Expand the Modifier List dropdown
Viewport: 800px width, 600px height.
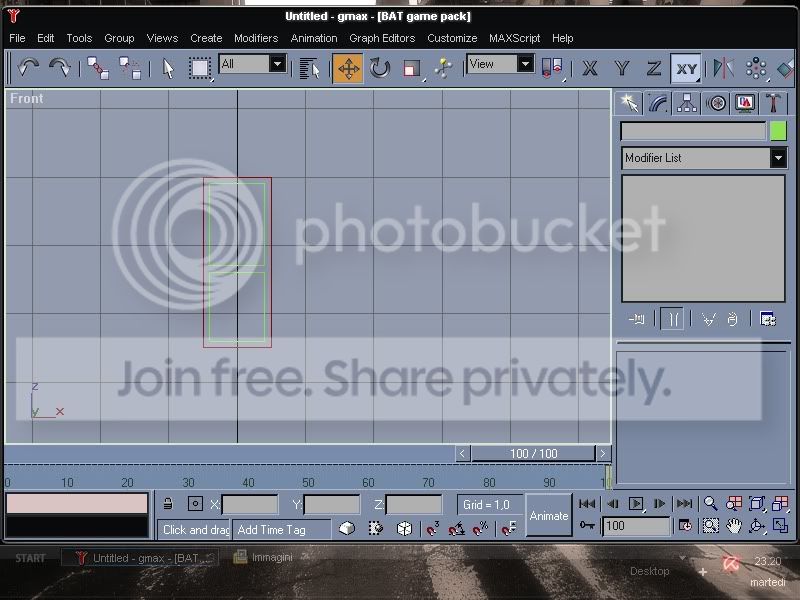pos(778,158)
